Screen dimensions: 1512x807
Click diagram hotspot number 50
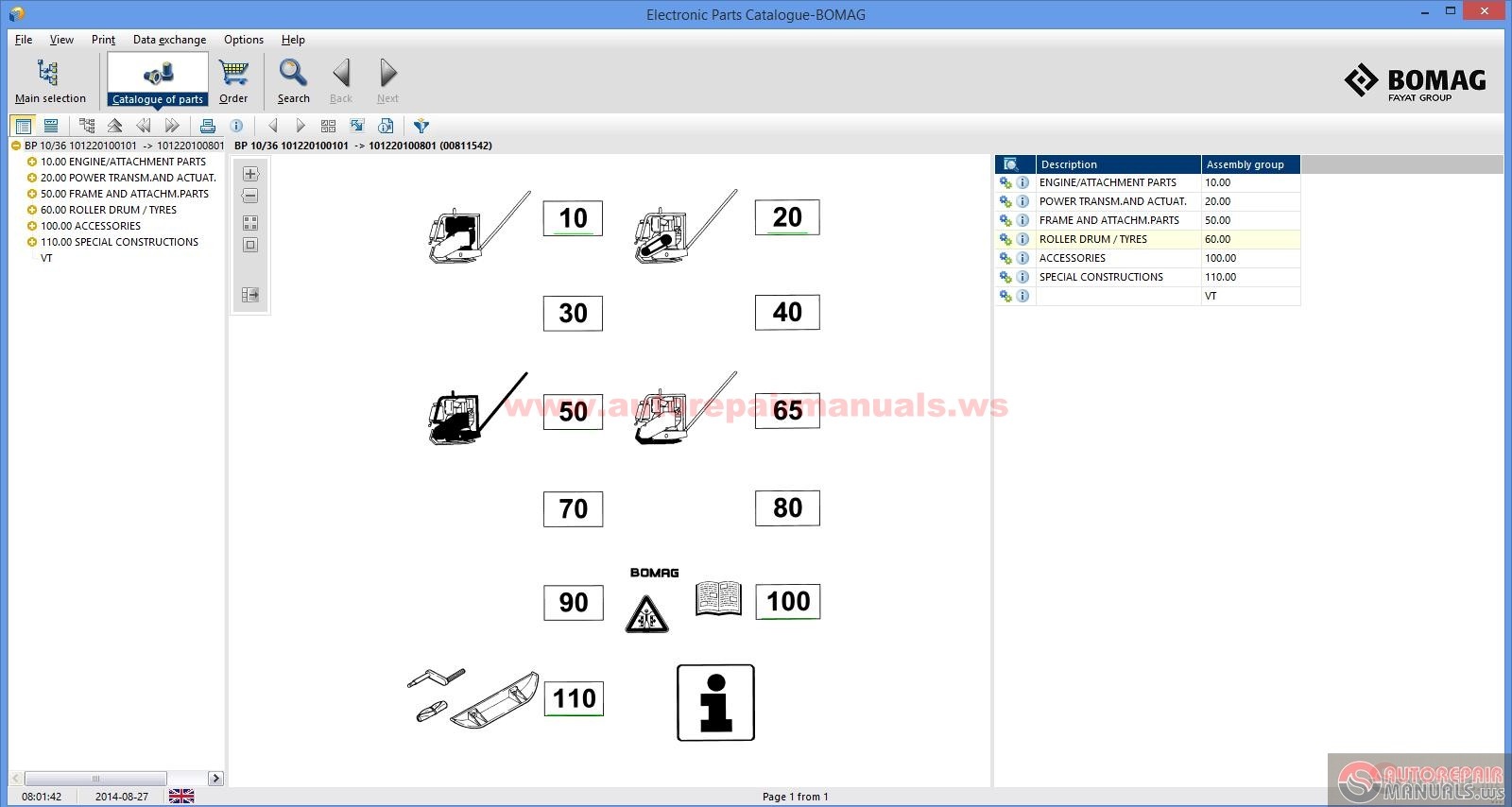click(573, 411)
